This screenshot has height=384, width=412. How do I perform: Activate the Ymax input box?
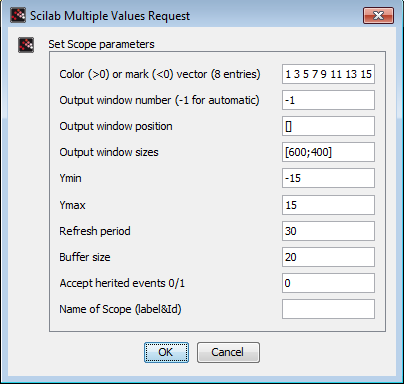coord(328,205)
